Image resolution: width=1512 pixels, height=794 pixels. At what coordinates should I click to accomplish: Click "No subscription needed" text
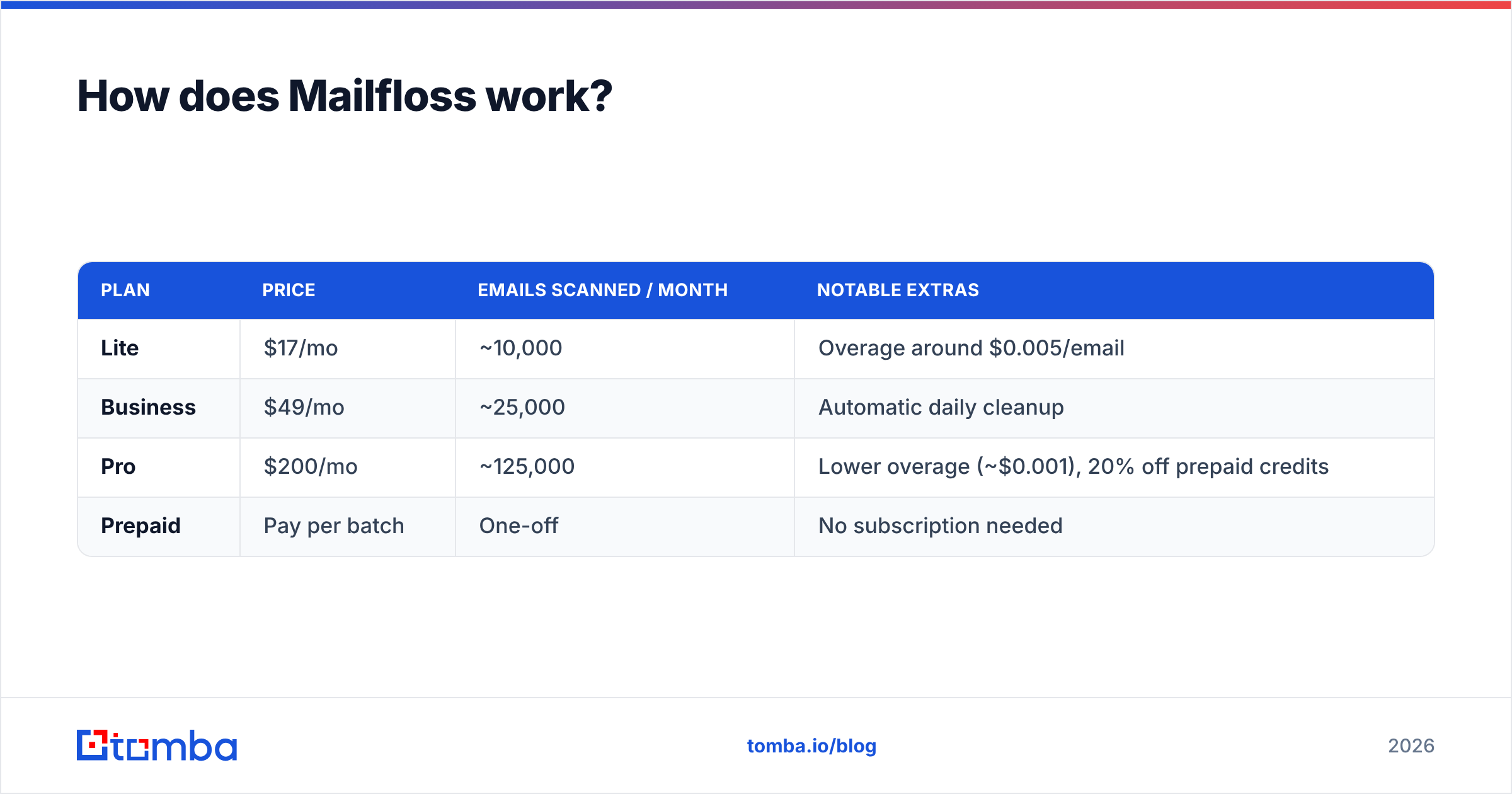click(x=940, y=526)
